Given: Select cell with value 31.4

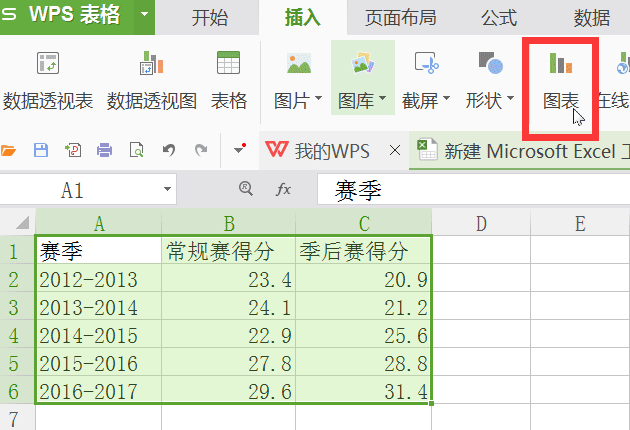Looking at the screenshot, I should 364,391.
